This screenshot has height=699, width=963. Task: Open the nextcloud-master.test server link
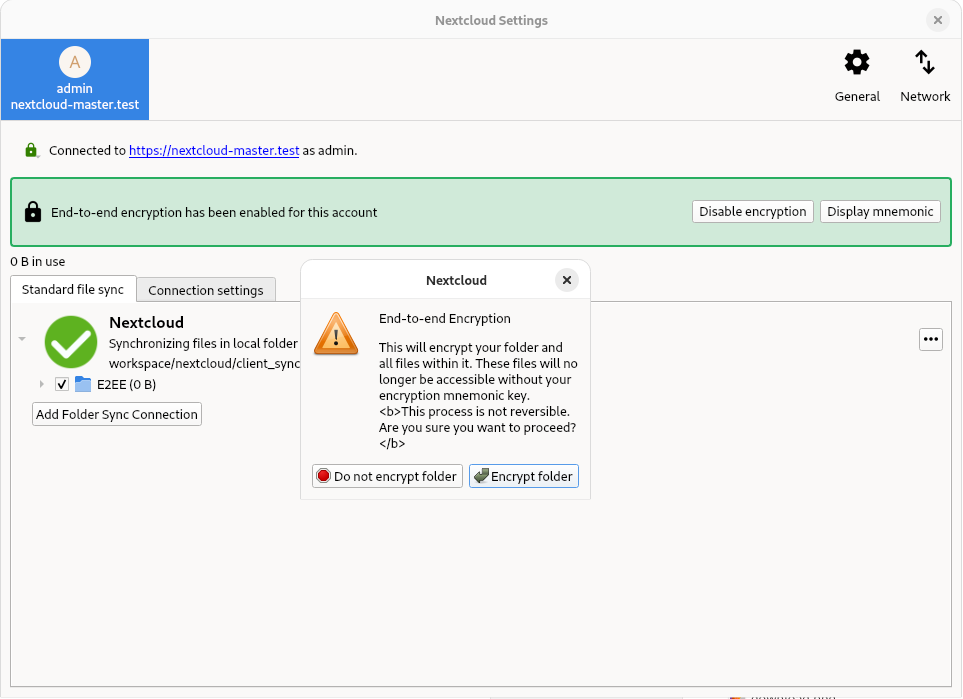(214, 151)
